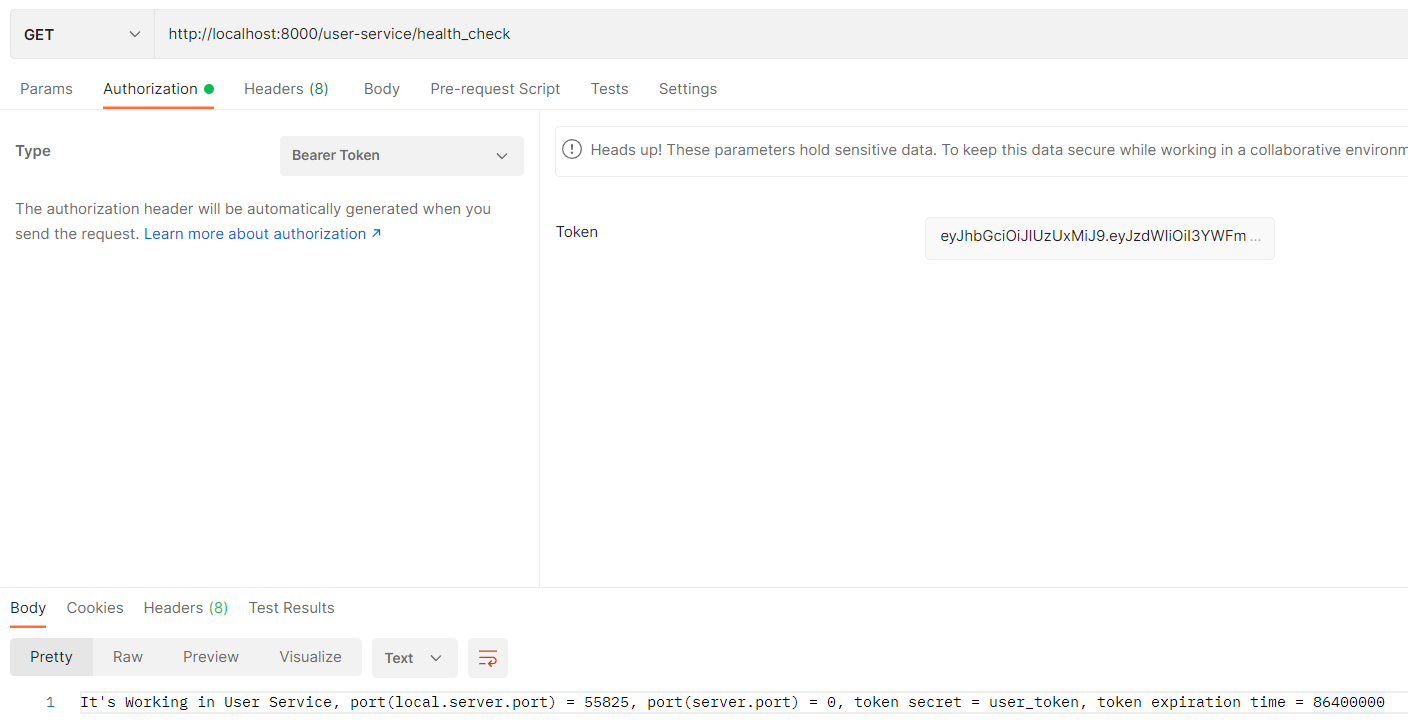
Task: Open the Settings tab
Action: coord(688,89)
